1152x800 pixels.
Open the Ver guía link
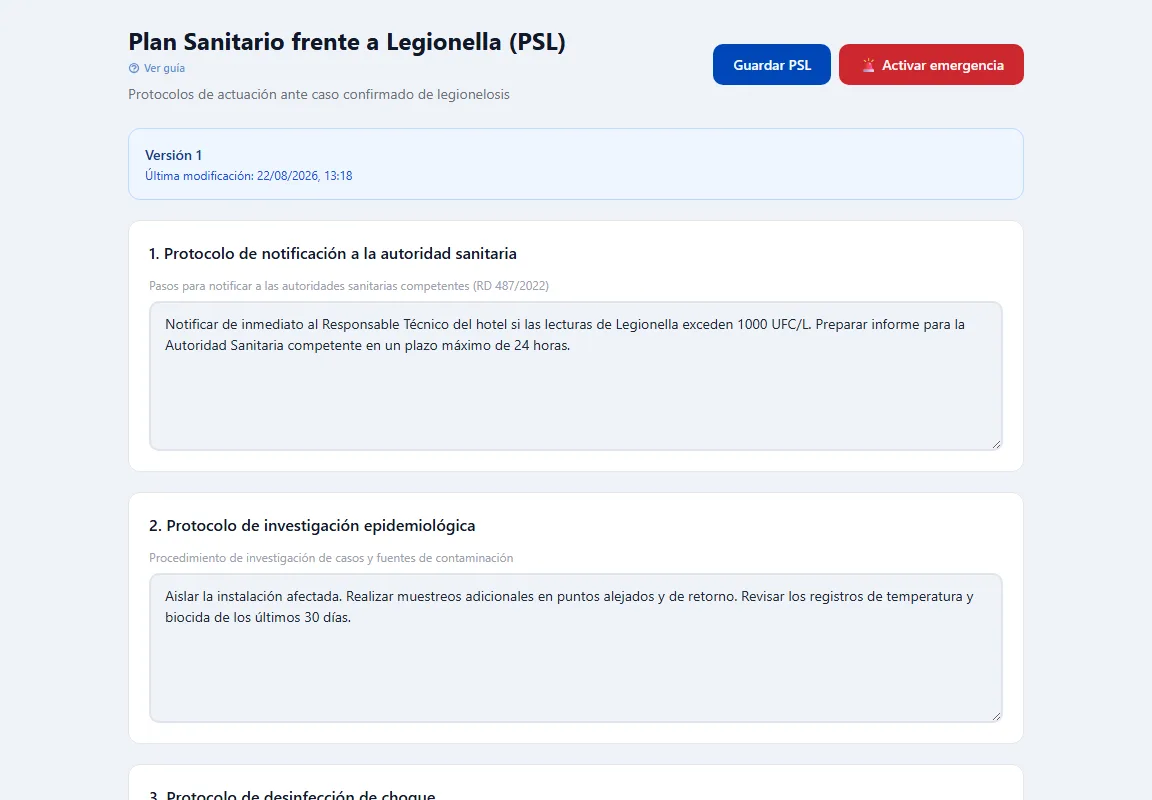point(156,68)
